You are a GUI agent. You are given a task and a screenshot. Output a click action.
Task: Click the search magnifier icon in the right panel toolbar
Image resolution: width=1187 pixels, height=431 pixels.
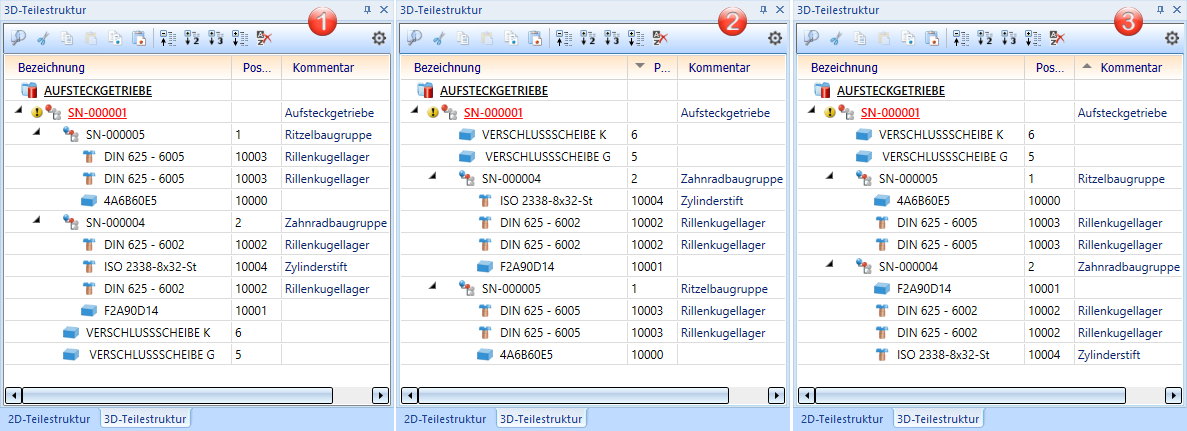811,38
